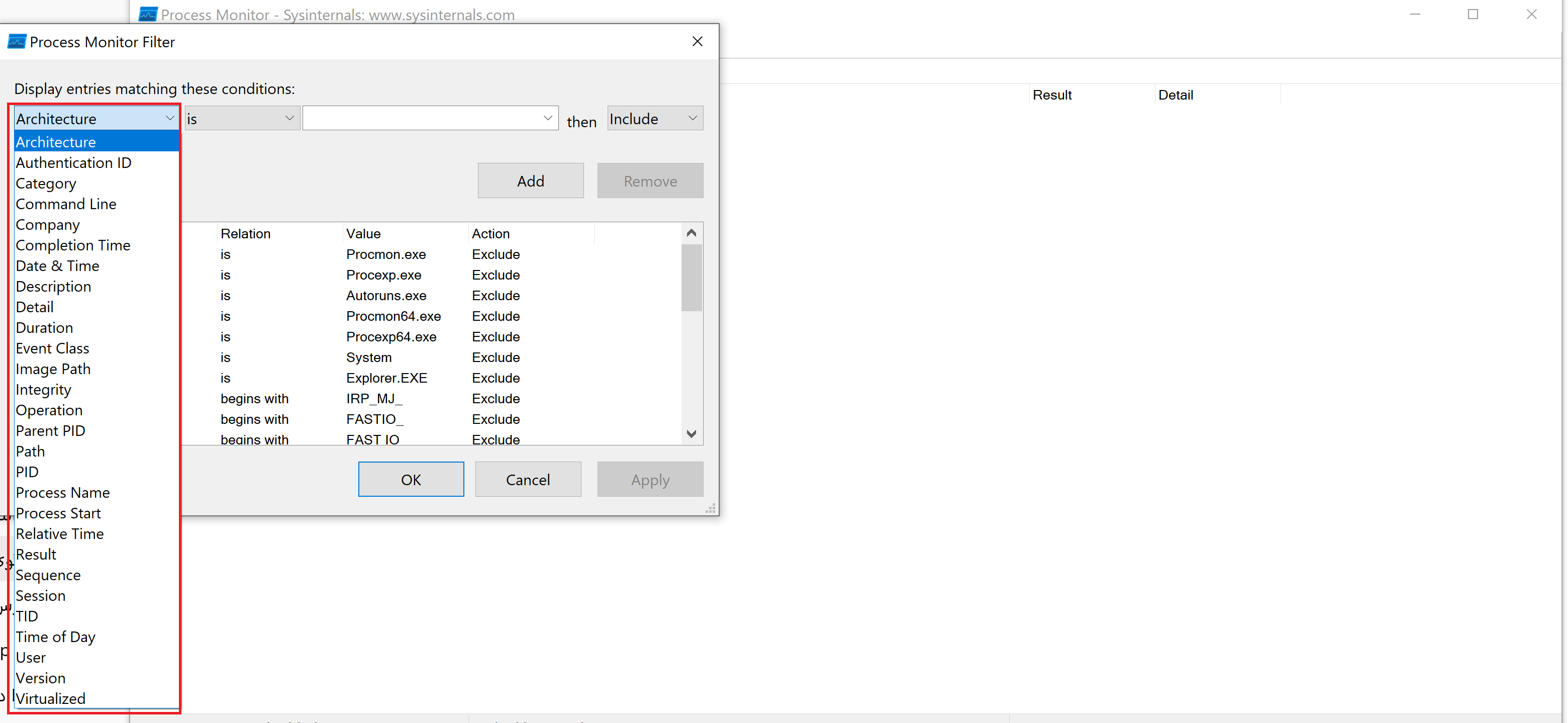This screenshot has width=1568, height=723.
Task: Open the 'is' relation dropdown
Action: point(289,118)
